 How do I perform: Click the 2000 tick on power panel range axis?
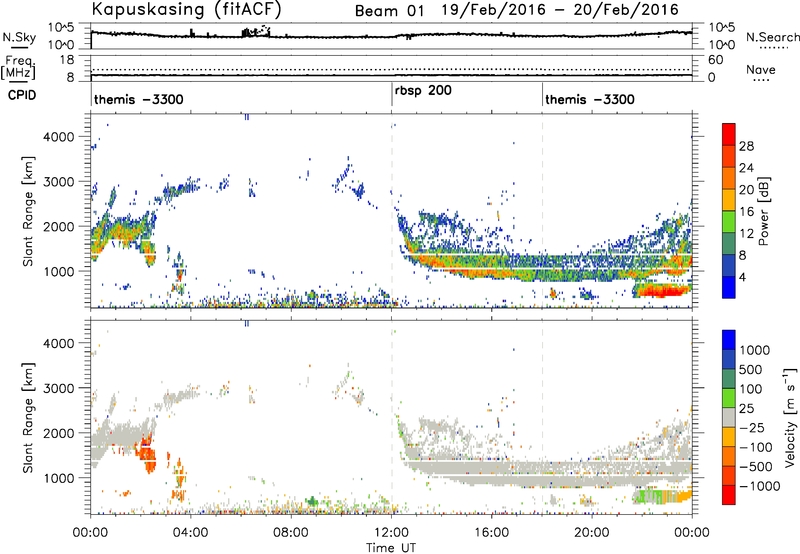pyautogui.click(x=58, y=226)
